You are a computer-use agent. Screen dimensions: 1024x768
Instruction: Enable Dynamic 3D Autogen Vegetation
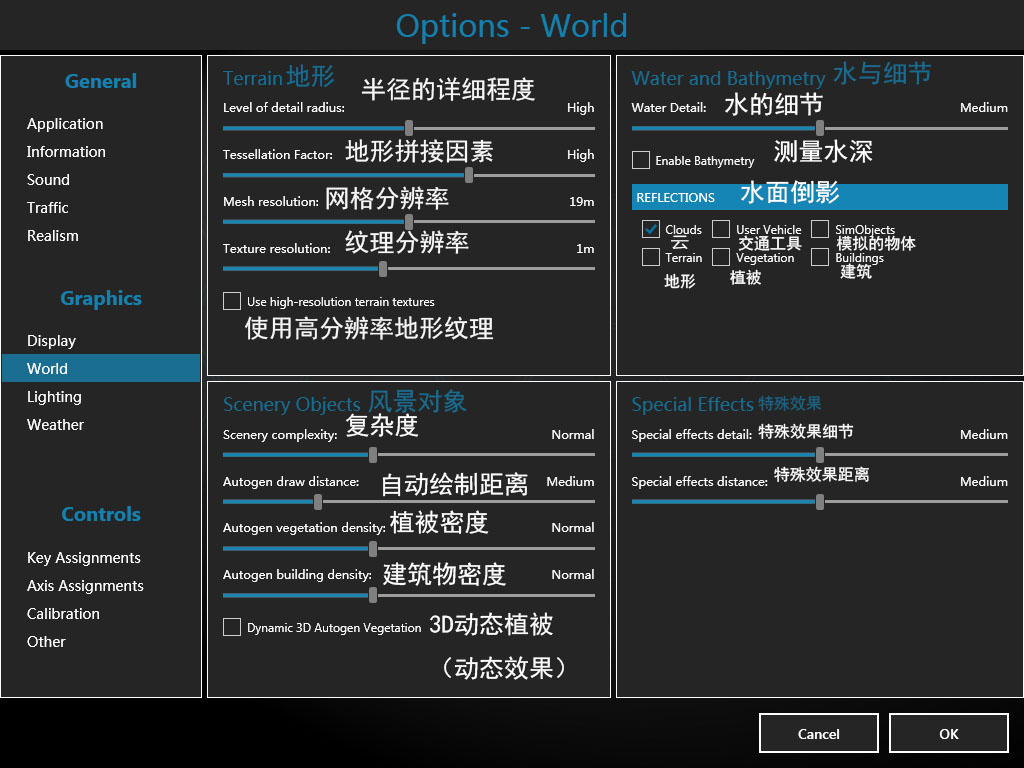[x=232, y=627]
